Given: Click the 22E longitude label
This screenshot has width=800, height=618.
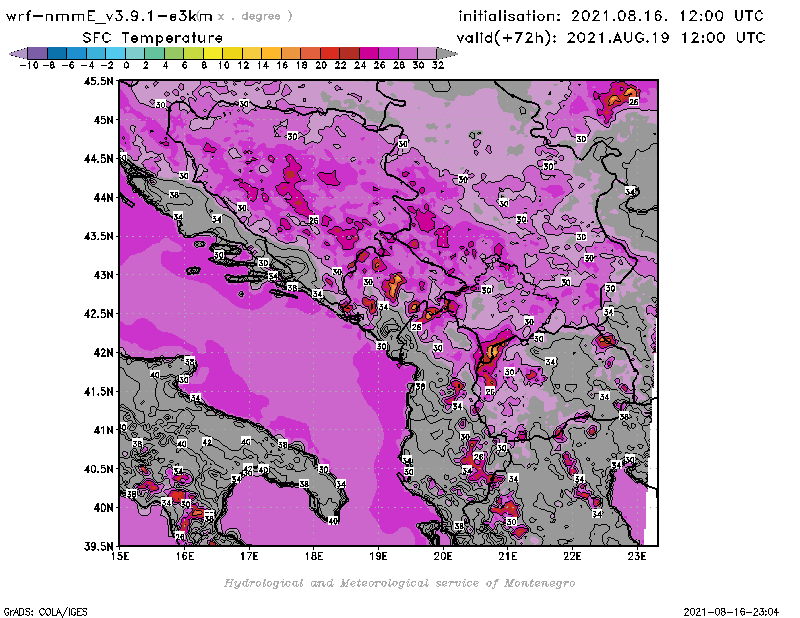Looking at the screenshot, I should 572,556.
